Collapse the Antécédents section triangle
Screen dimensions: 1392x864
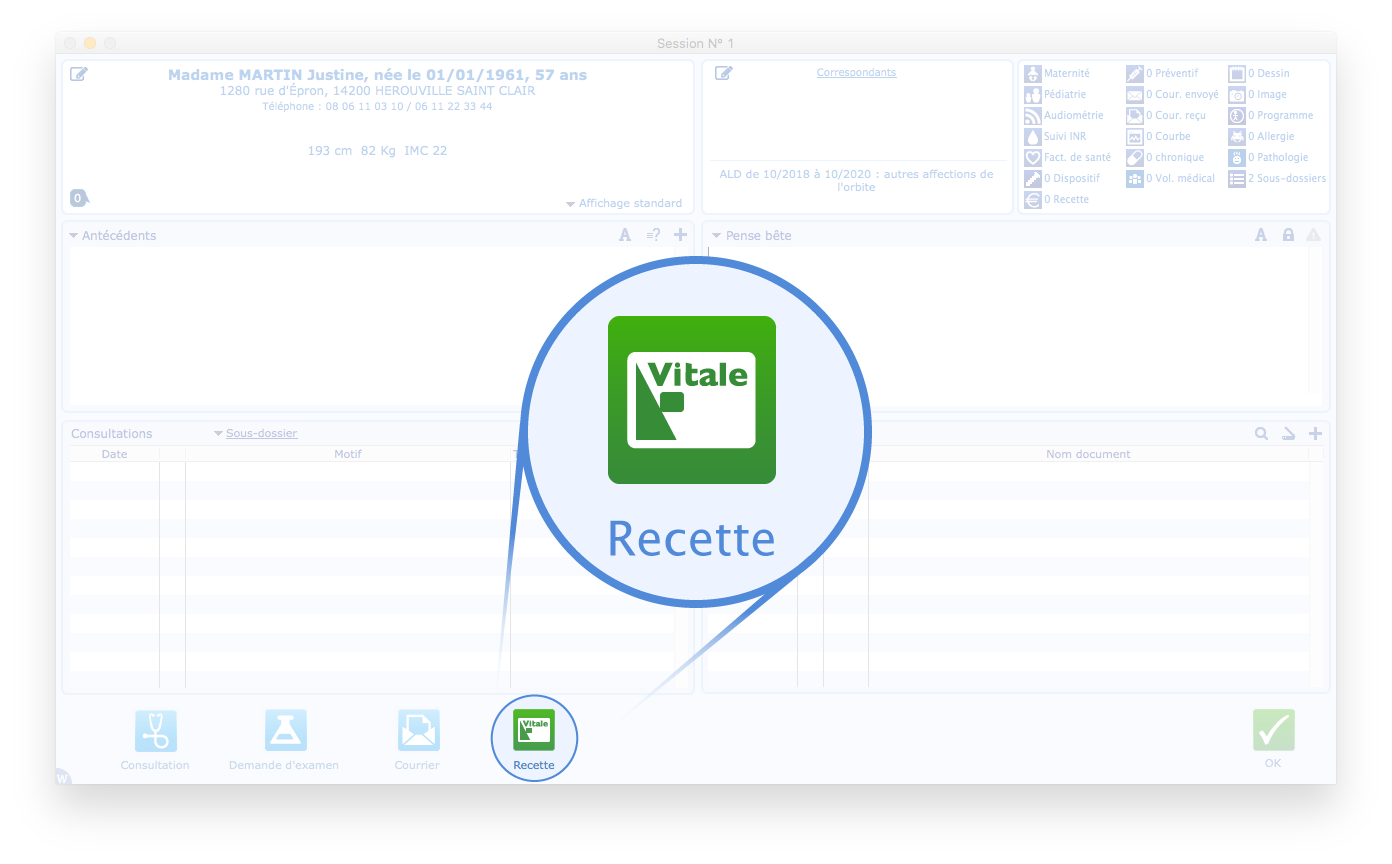tap(74, 236)
